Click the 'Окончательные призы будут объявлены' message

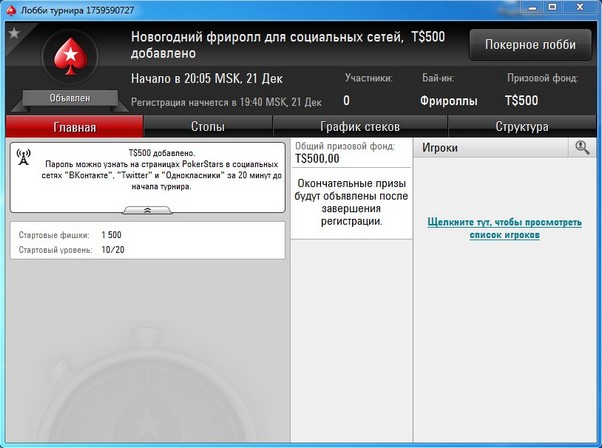351,202
